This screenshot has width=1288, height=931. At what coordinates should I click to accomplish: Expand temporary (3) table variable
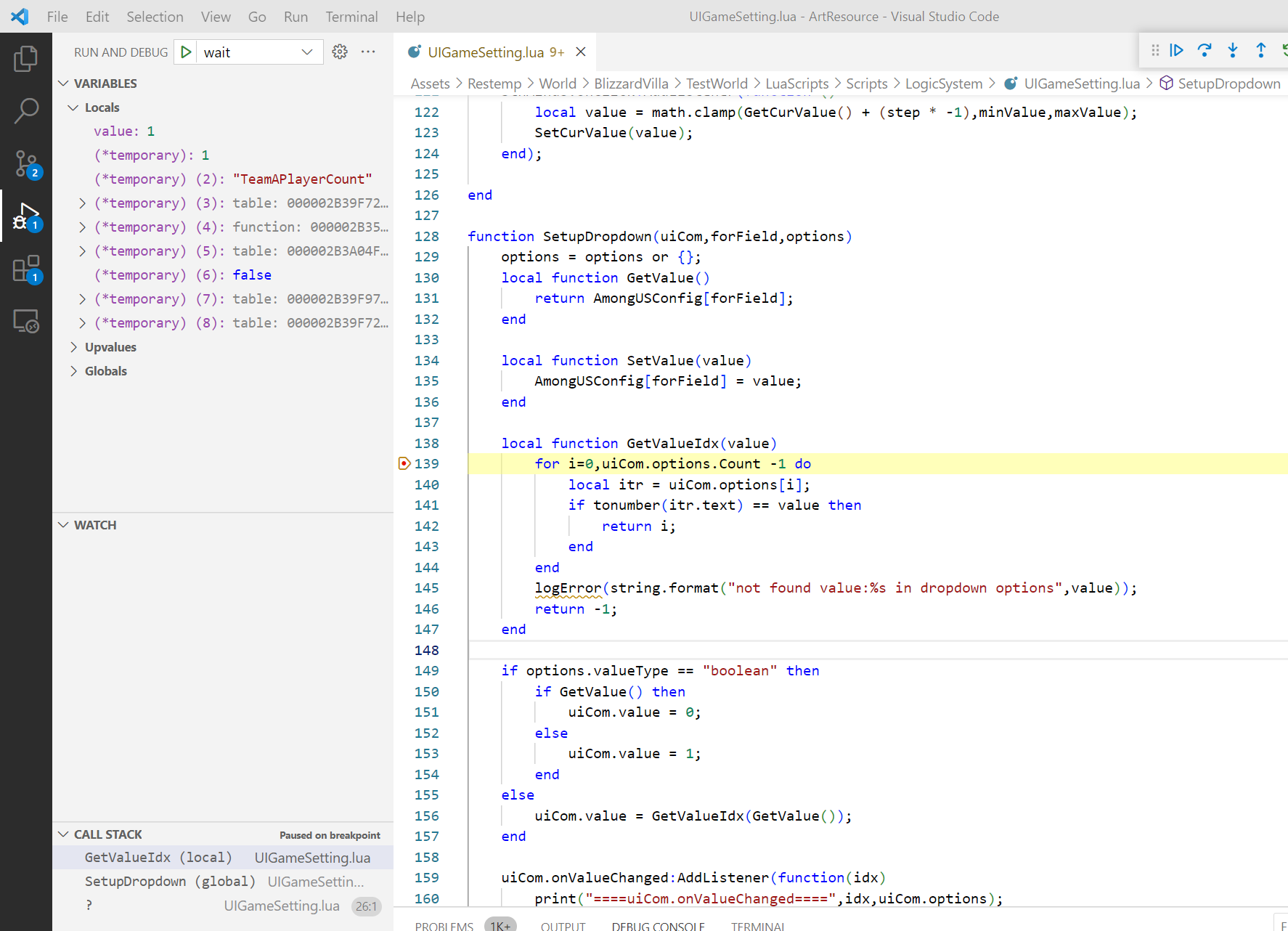82,203
